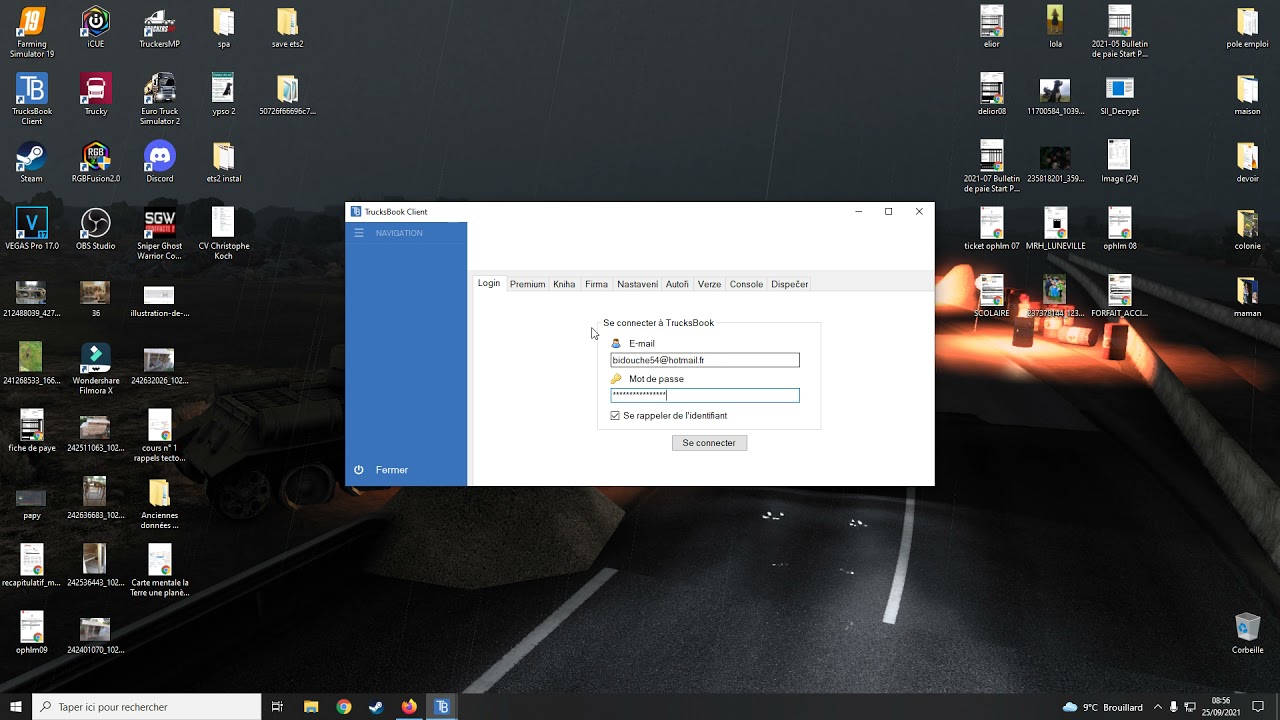Open the Verze tab
1280x720 pixels.
[x=709, y=284]
